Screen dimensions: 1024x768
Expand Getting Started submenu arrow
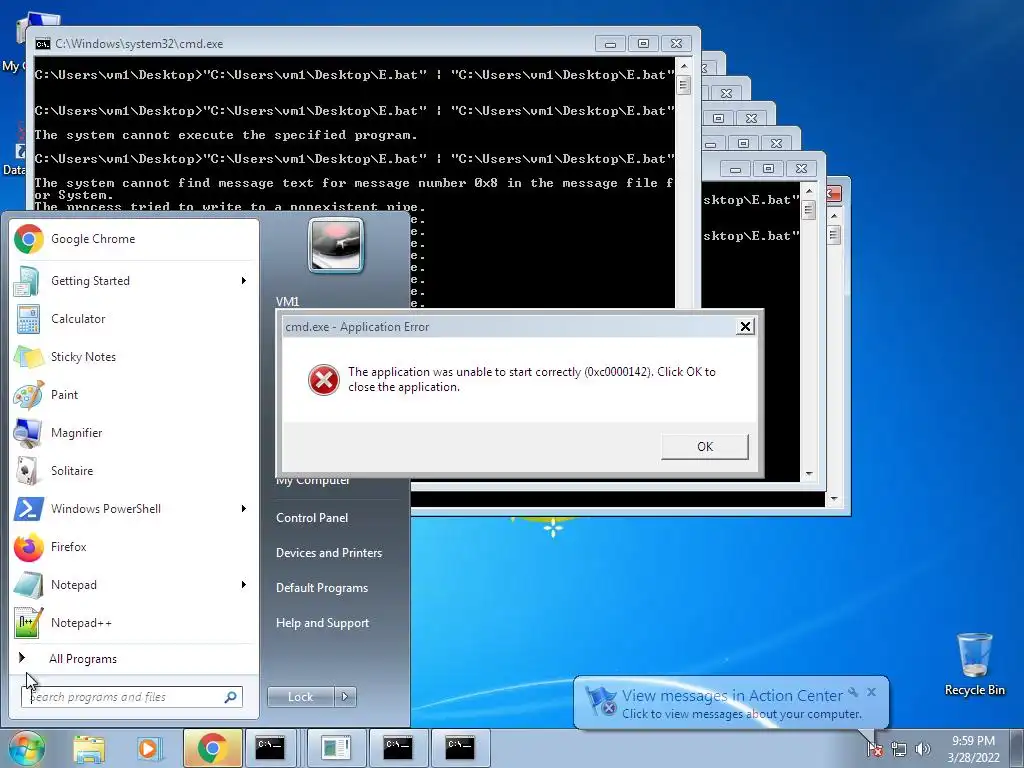pyautogui.click(x=244, y=281)
